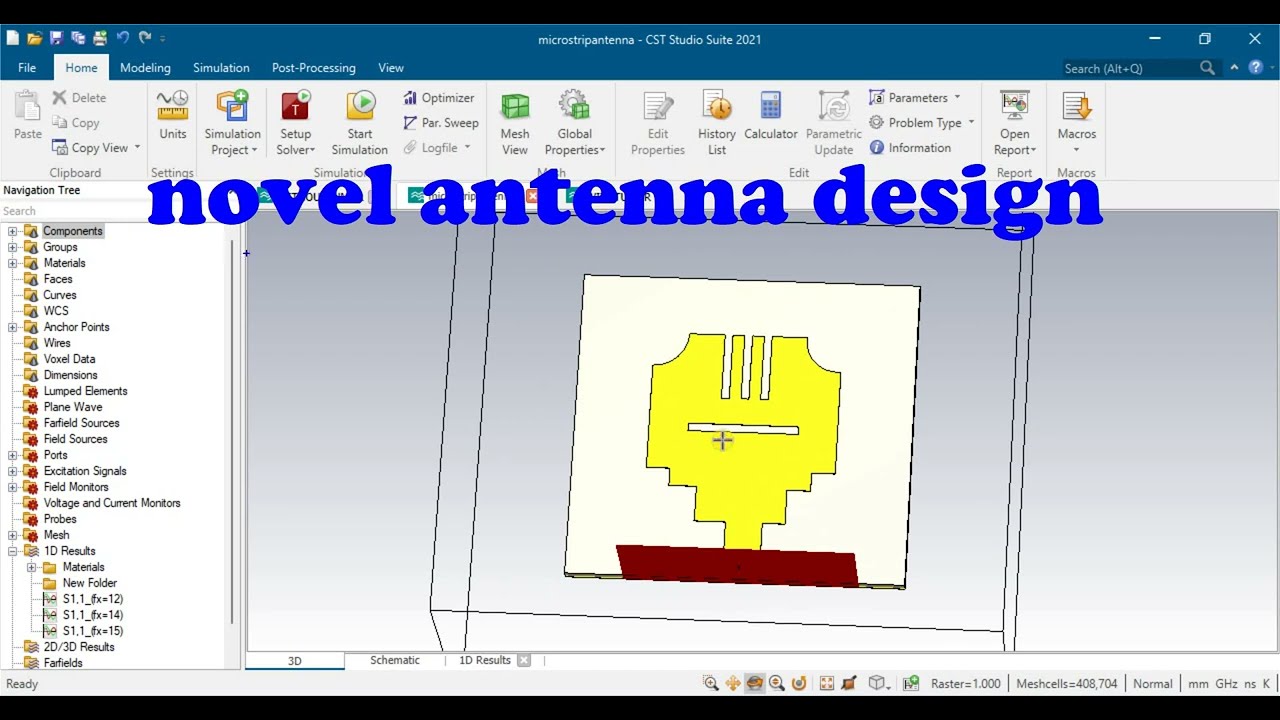Click the Copy View button
Screen dimensions: 1280x720
click(x=97, y=148)
